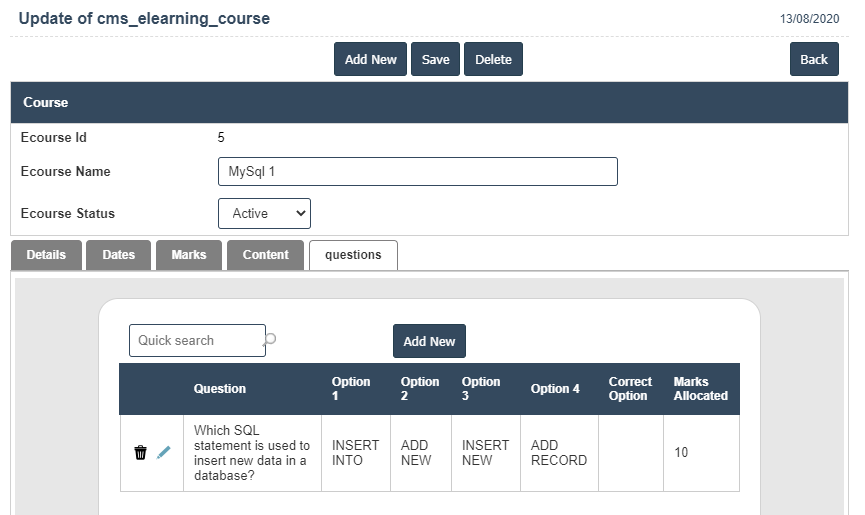865x515 pixels.
Task: Go to the Marks tab
Action: (x=188, y=255)
